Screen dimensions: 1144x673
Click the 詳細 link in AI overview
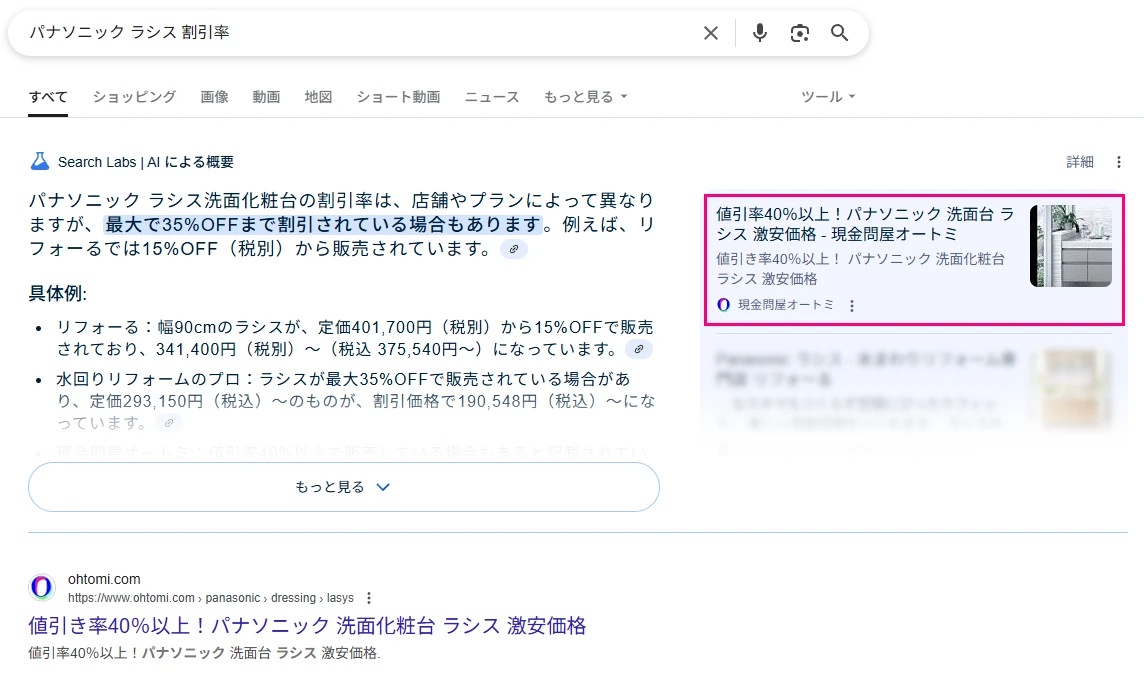click(1080, 161)
